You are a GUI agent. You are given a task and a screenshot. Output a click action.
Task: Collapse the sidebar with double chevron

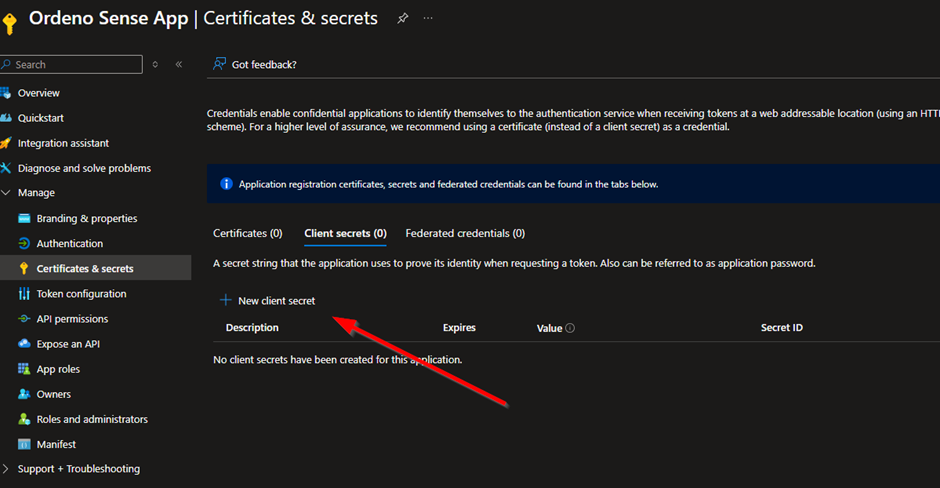point(179,64)
